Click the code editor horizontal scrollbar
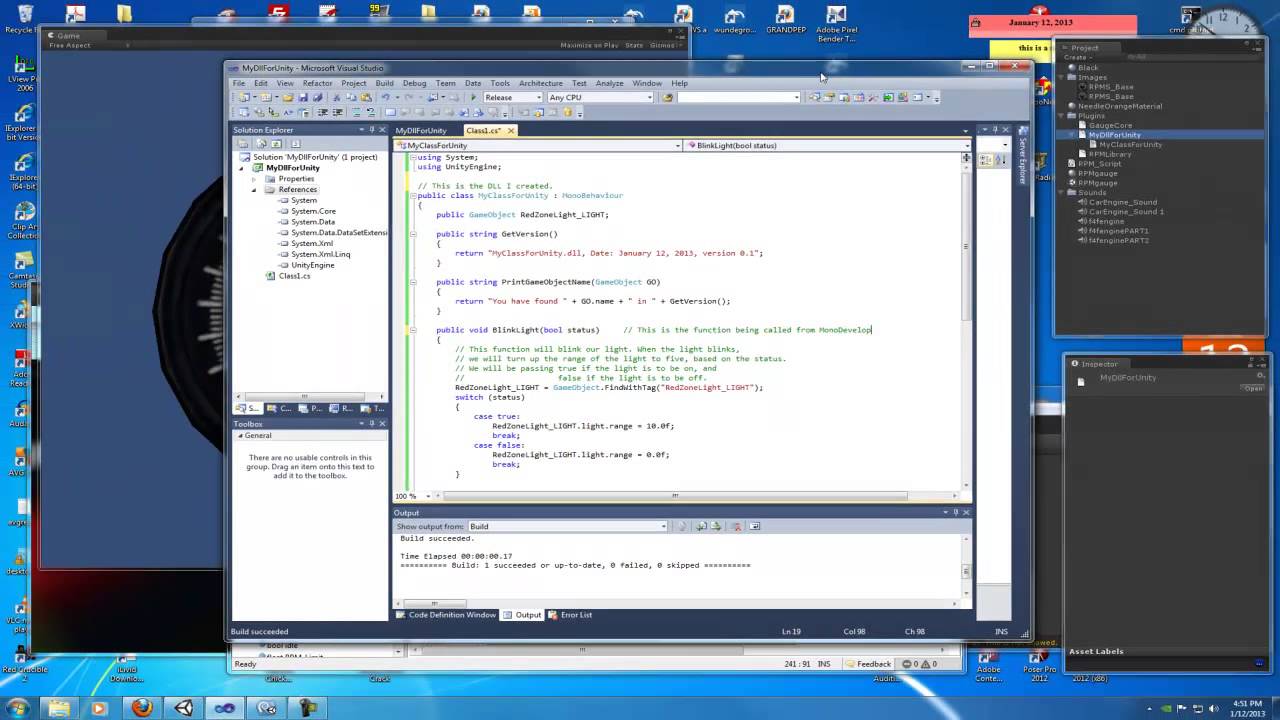The height and width of the screenshot is (720, 1280). pos(674,496)
